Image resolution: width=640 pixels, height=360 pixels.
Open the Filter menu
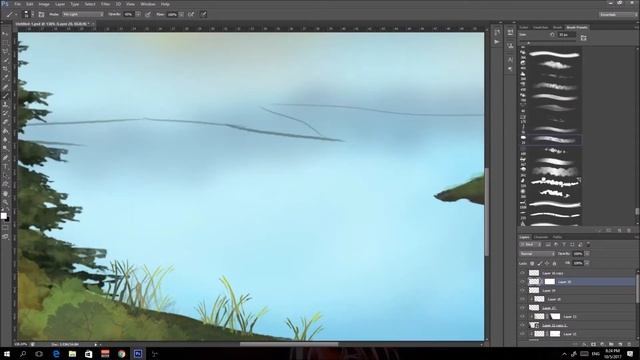coord(106,4)
